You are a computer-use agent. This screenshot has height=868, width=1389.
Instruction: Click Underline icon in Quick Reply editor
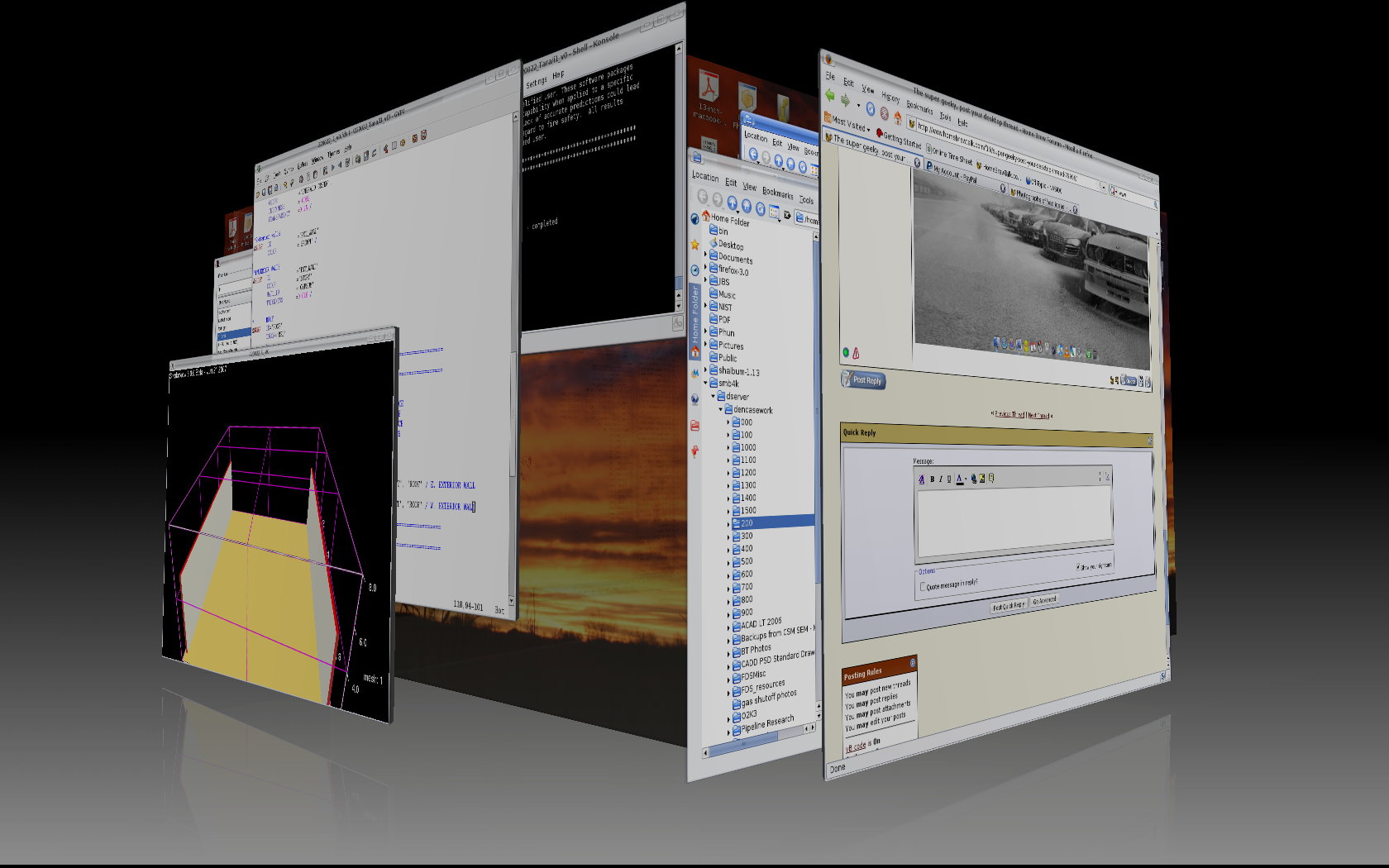point(949,479)
